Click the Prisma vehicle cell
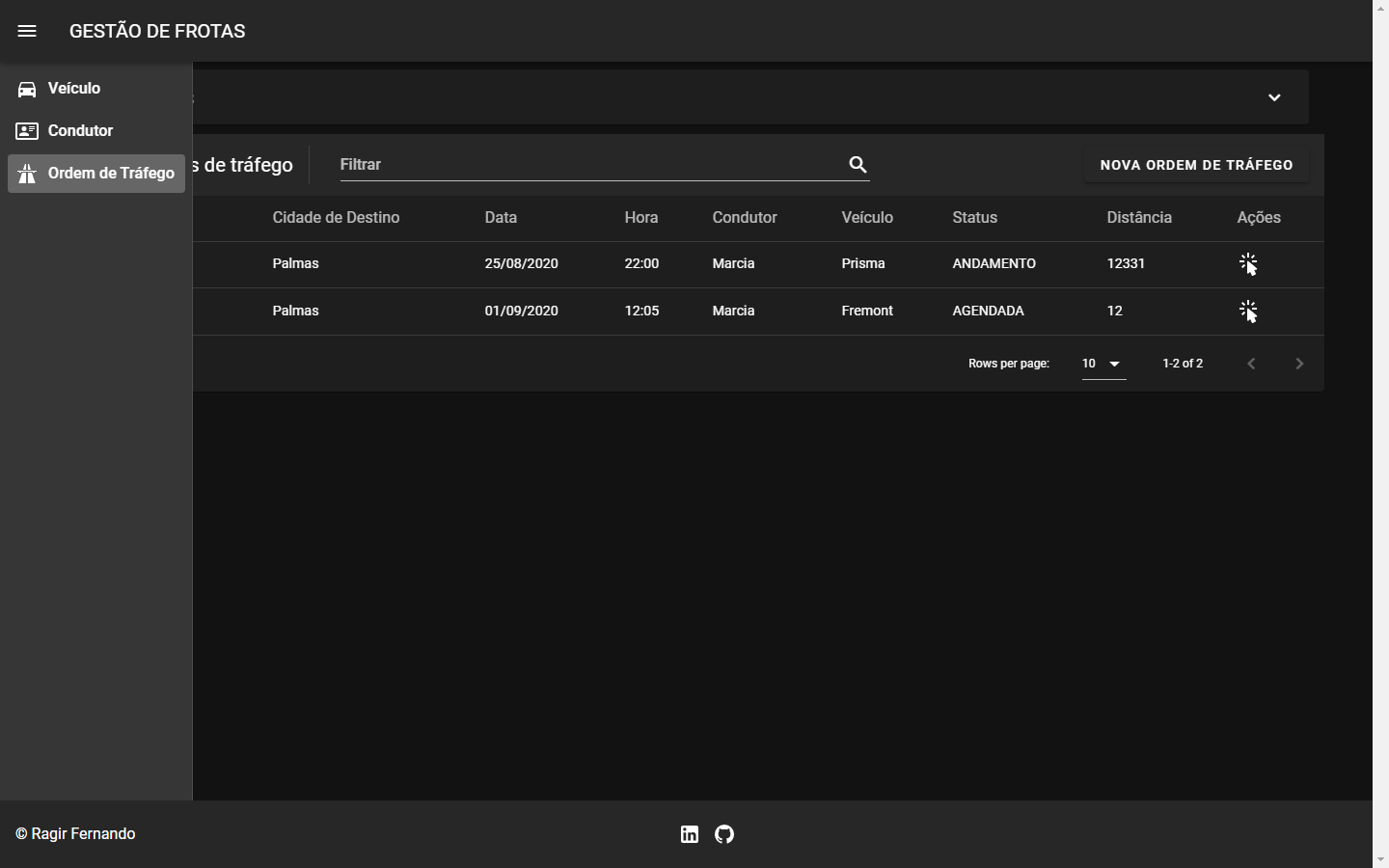 tap(863, 264)
